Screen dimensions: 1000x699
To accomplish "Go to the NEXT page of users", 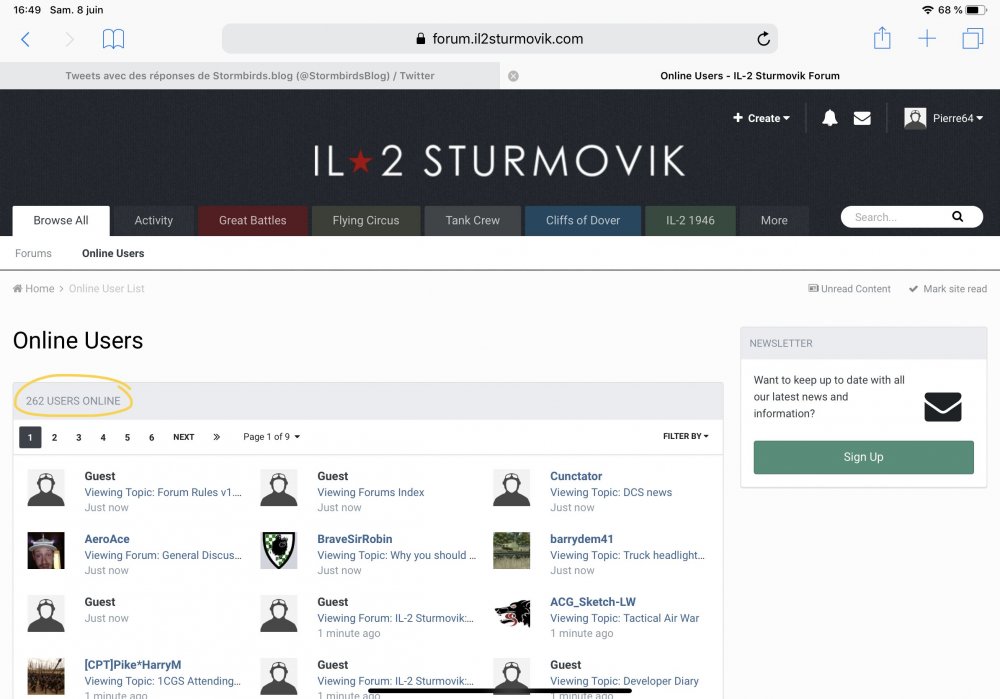I will [183, 437].
